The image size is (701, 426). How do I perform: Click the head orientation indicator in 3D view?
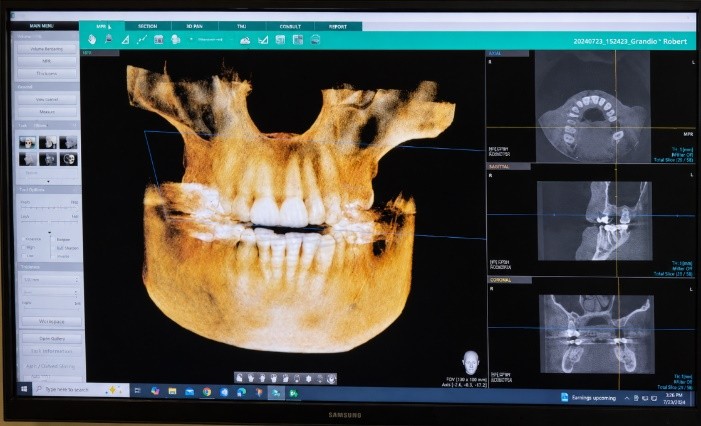pos(470,363)
